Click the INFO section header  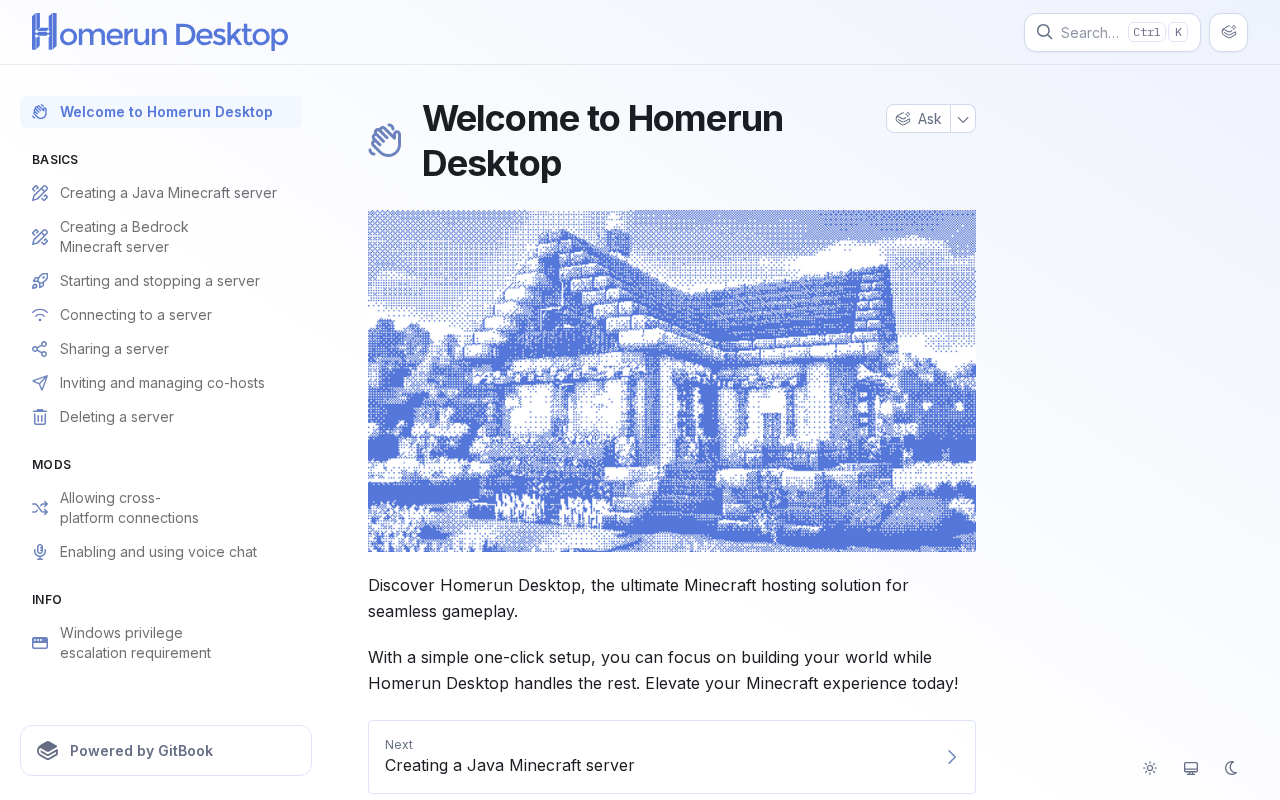(47, 600)
